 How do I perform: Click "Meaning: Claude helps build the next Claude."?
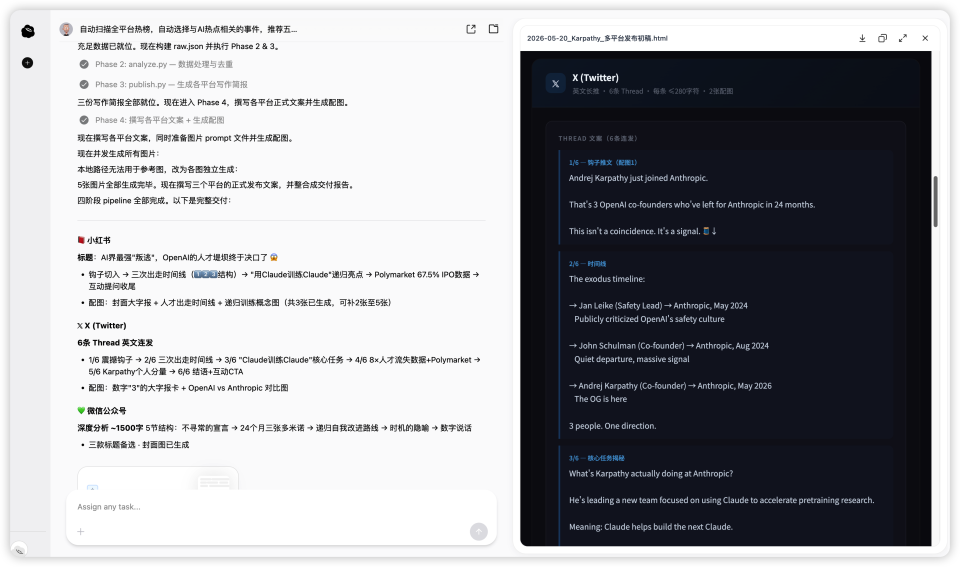click(x=650, y=527)
